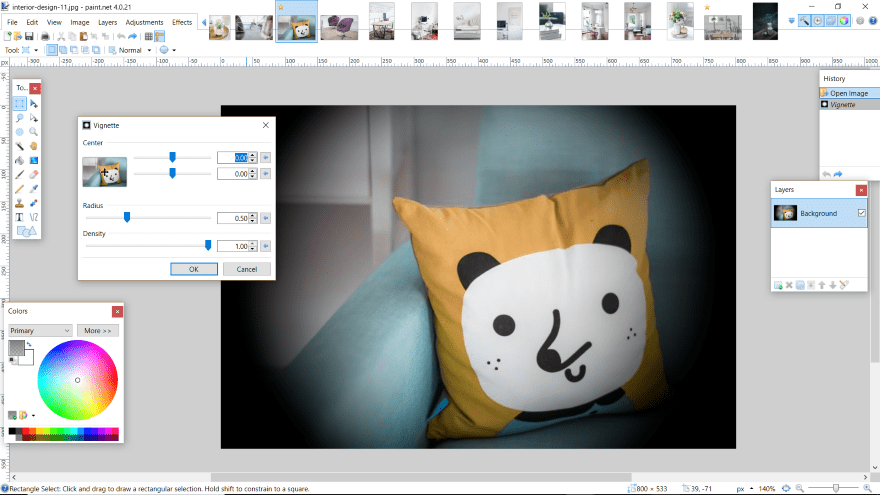Open the Primary color dropdown

pos(40,330)
